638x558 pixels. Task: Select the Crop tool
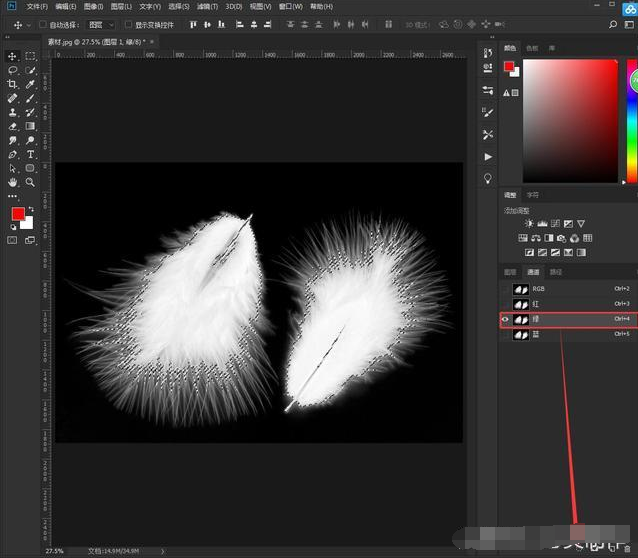point(12,85)
